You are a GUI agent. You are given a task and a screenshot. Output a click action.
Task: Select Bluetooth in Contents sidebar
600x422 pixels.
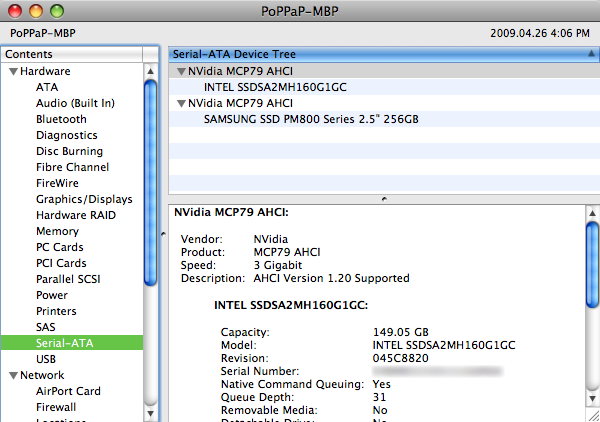[x=61, y=119]
